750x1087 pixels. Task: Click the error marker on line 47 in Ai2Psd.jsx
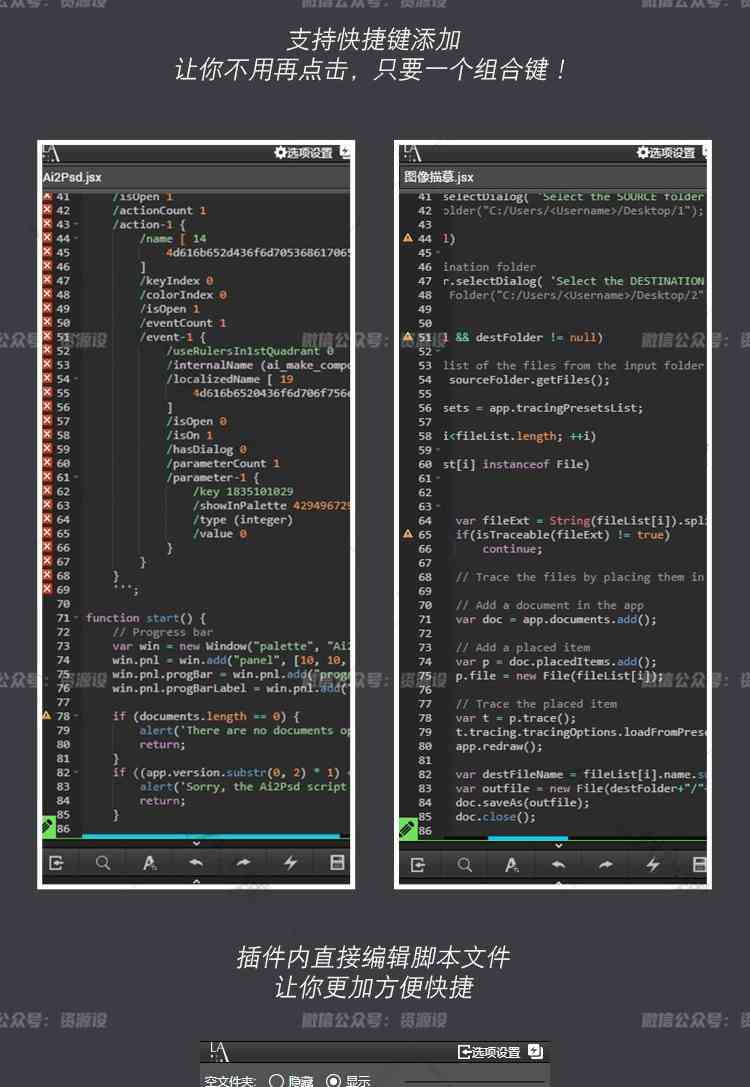[x=47, y=280]
